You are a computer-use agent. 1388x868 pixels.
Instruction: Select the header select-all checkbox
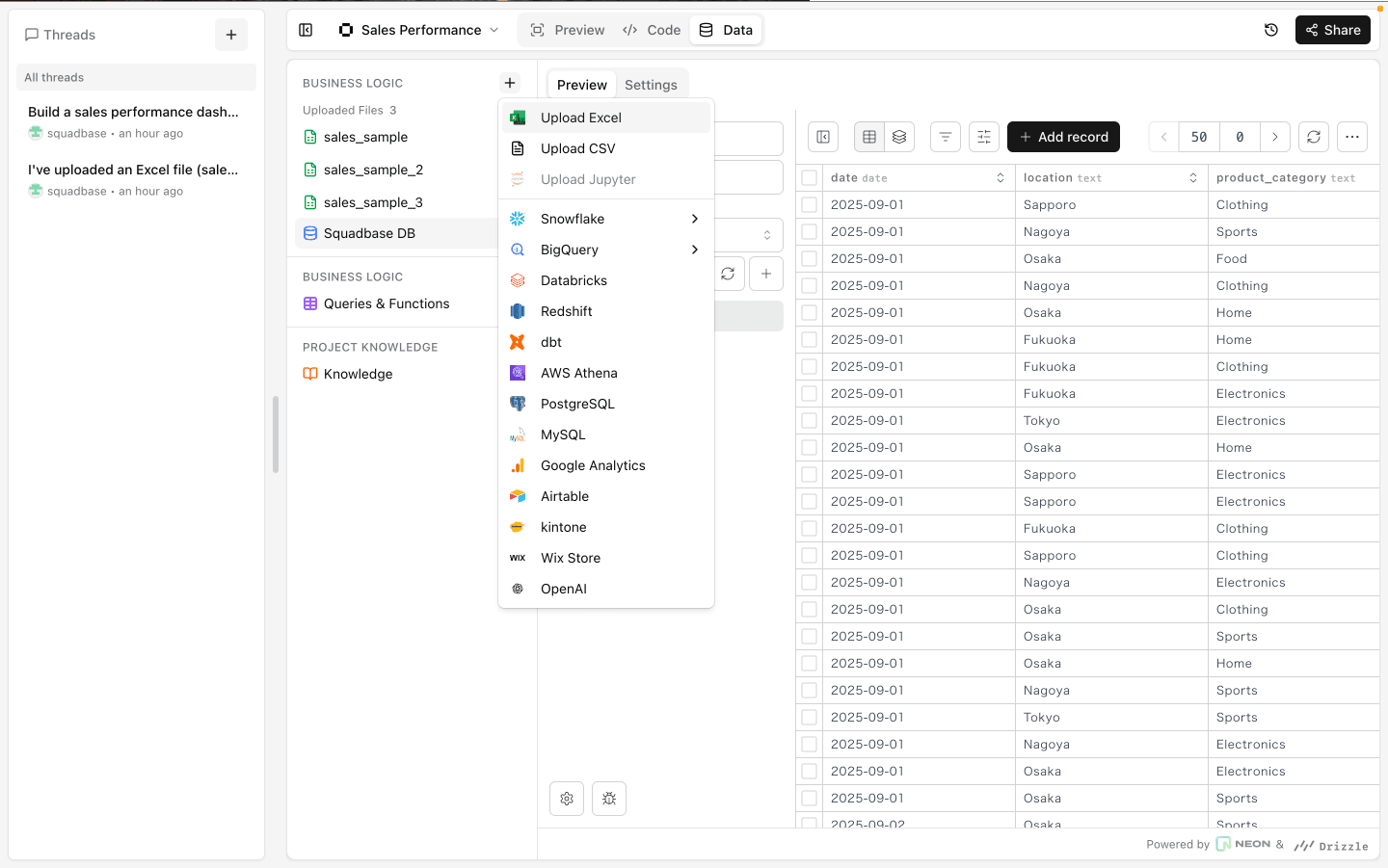click(x=810, y=178)
